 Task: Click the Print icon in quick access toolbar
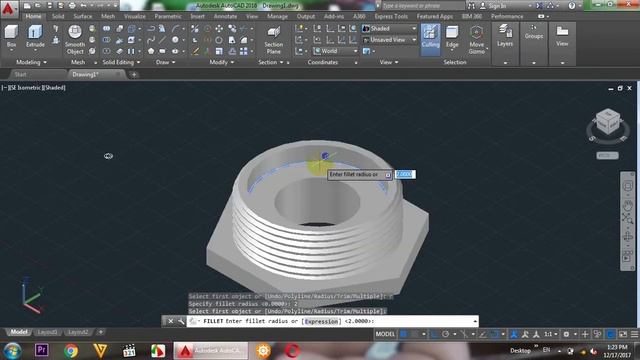(72, 6)
